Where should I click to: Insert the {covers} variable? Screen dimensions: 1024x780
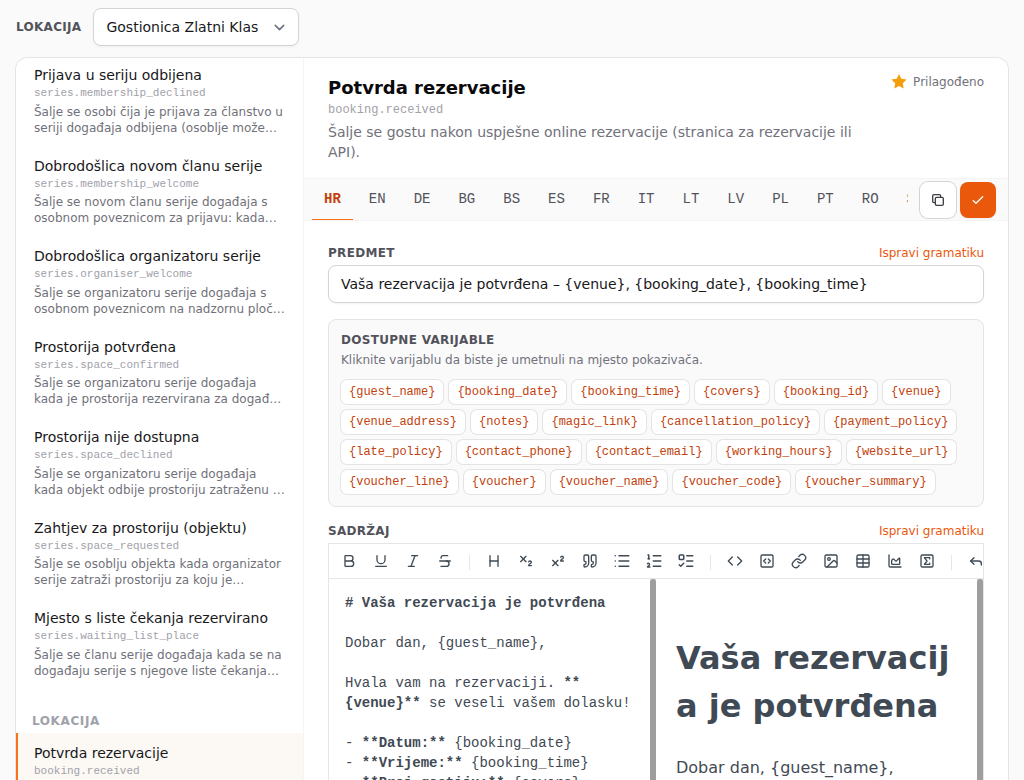coord(731,391)
